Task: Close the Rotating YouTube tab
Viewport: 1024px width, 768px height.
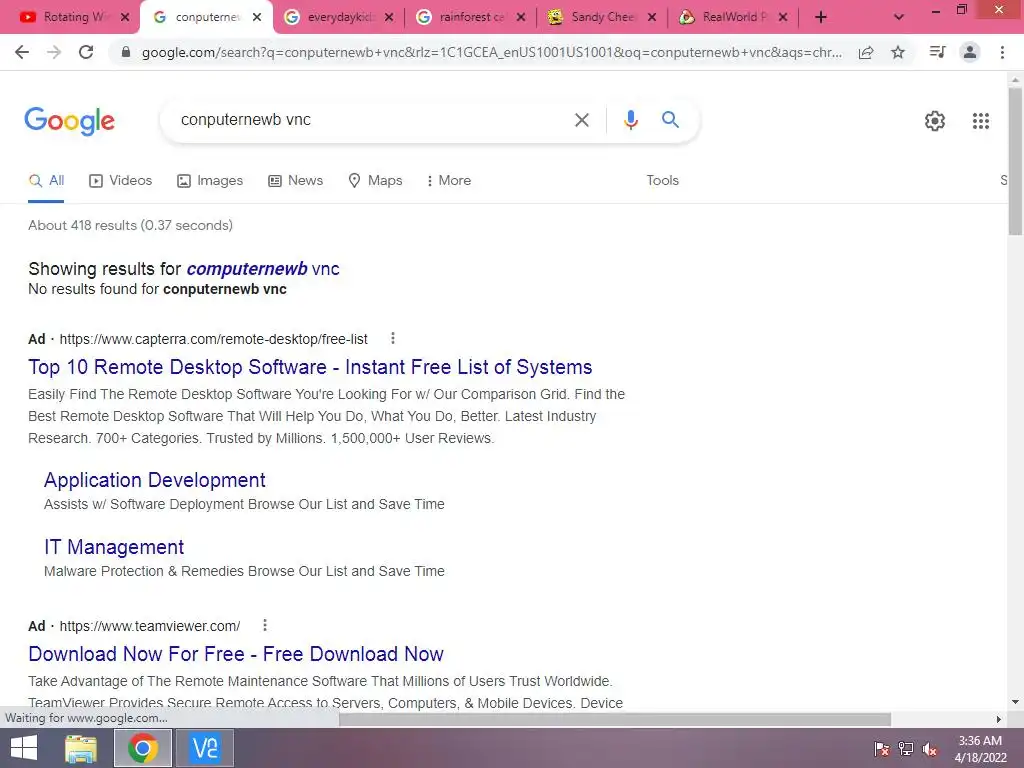Action: (x=125, y=18)
